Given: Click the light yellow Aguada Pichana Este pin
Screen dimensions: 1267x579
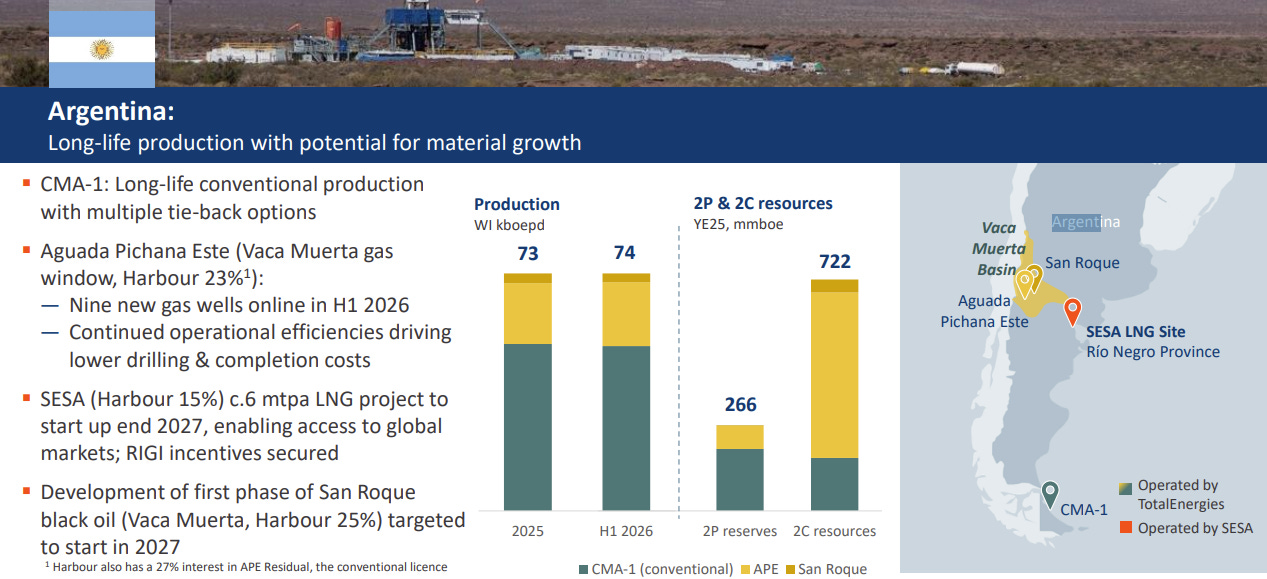Looking at the screenshot, I should (x=1024, y=285).
